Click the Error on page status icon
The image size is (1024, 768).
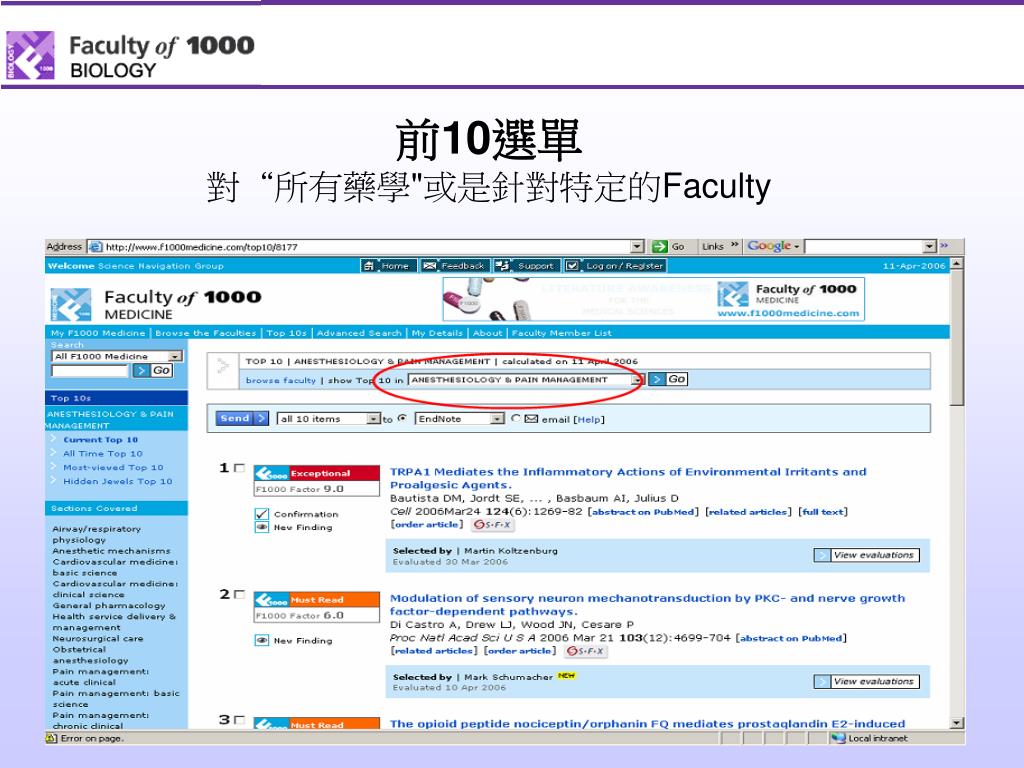click(52, 738)
